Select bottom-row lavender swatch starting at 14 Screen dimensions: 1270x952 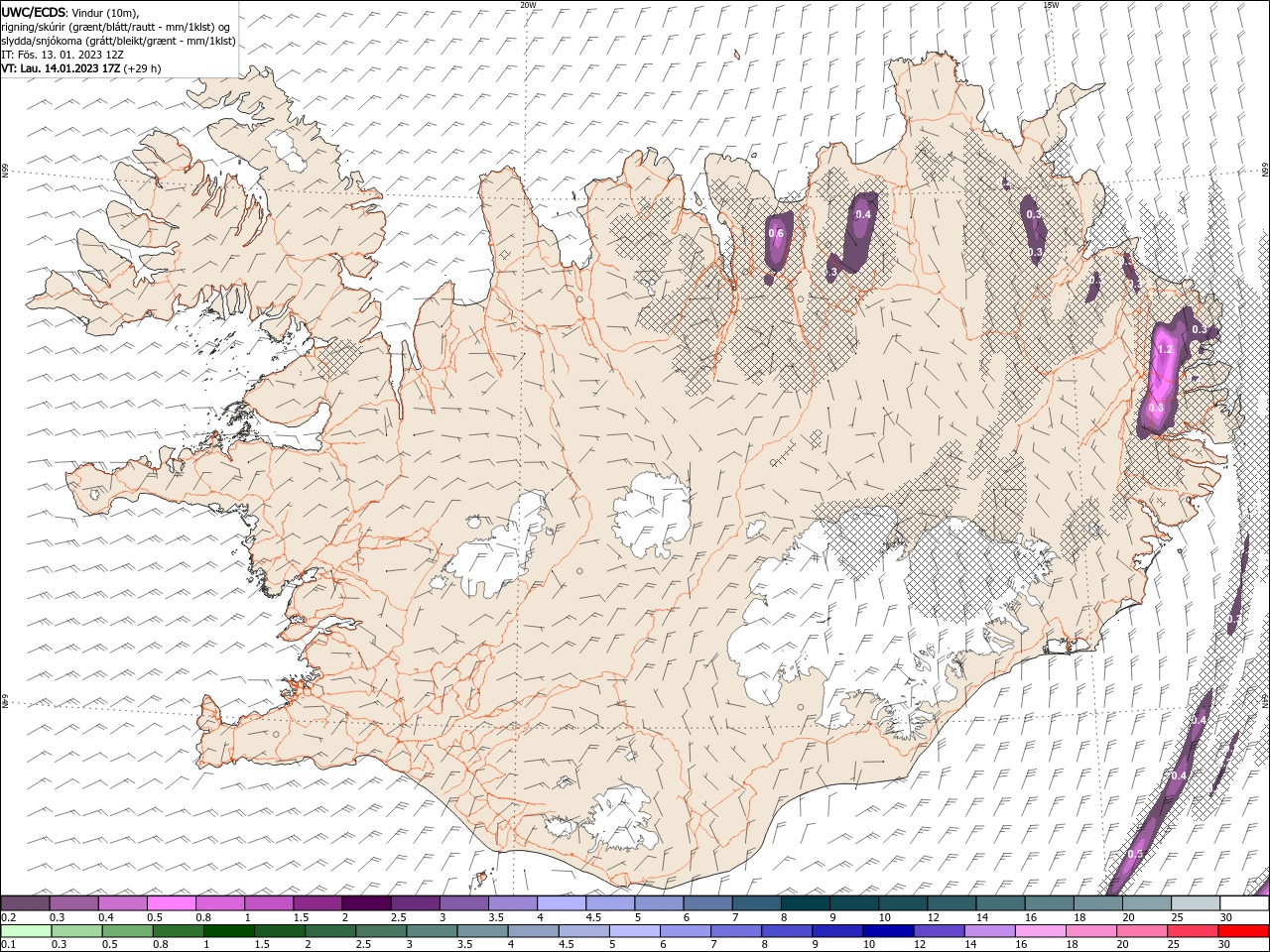click(x=988, y=931)
